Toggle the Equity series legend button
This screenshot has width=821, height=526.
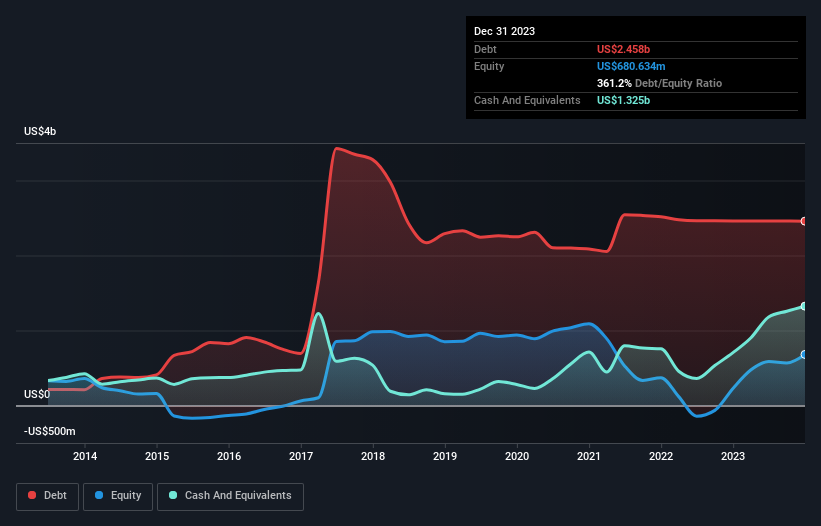click(x=118, y=496)
